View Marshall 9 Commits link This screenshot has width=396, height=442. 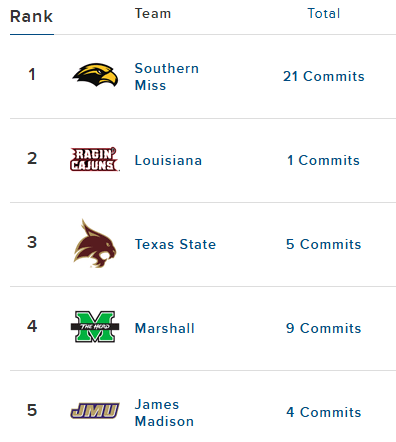(324, 328)
